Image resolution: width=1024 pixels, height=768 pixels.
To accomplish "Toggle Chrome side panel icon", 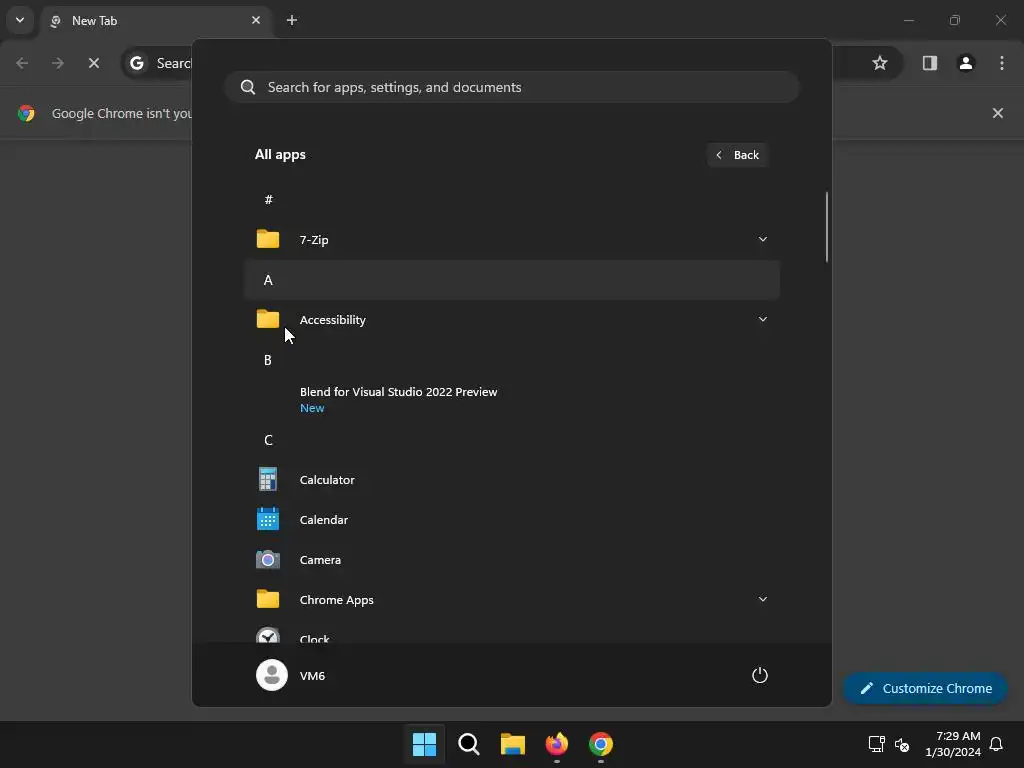I will coord(929,63).
